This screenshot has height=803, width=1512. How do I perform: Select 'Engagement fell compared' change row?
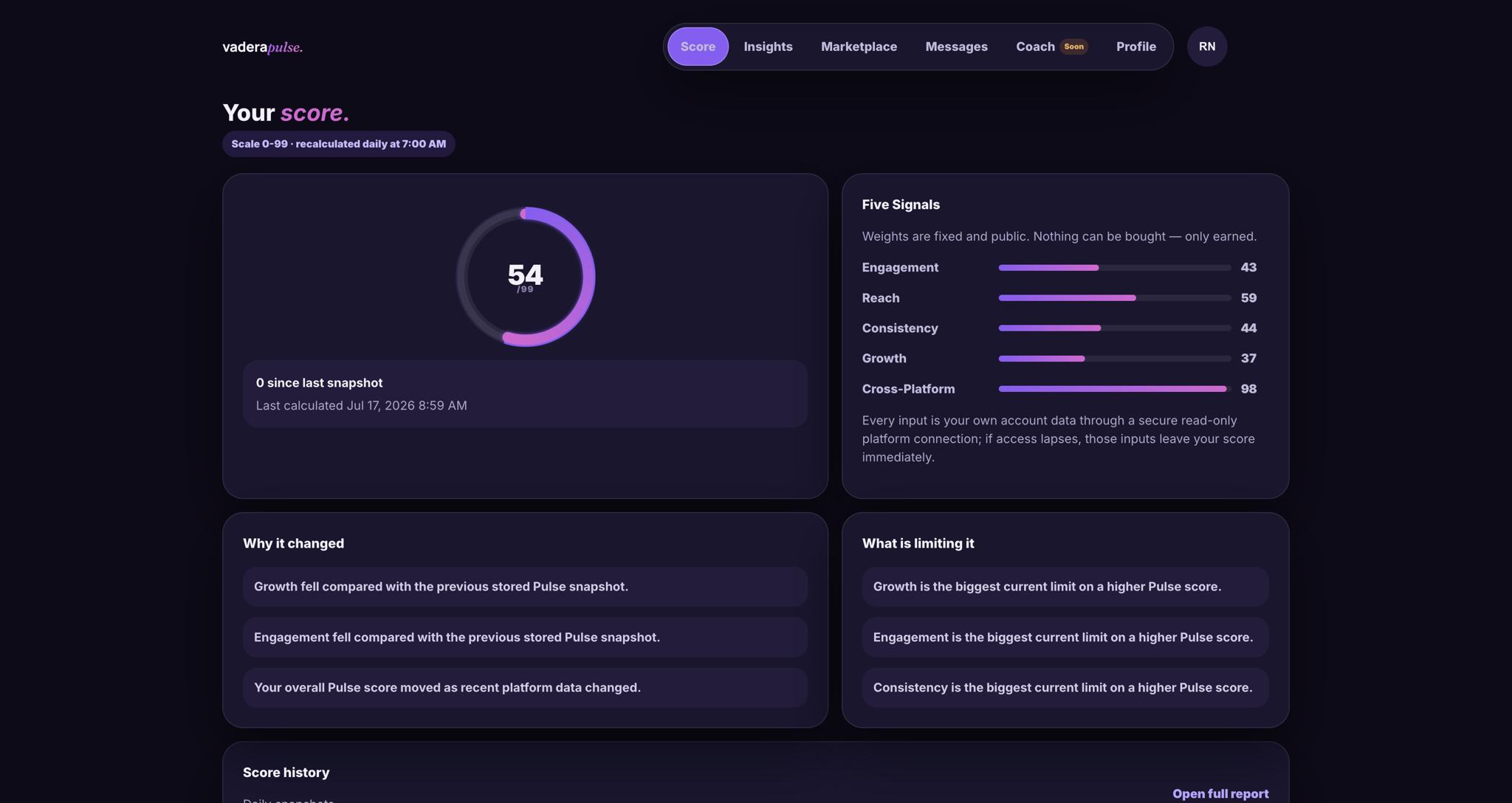[x=525, y=638]
